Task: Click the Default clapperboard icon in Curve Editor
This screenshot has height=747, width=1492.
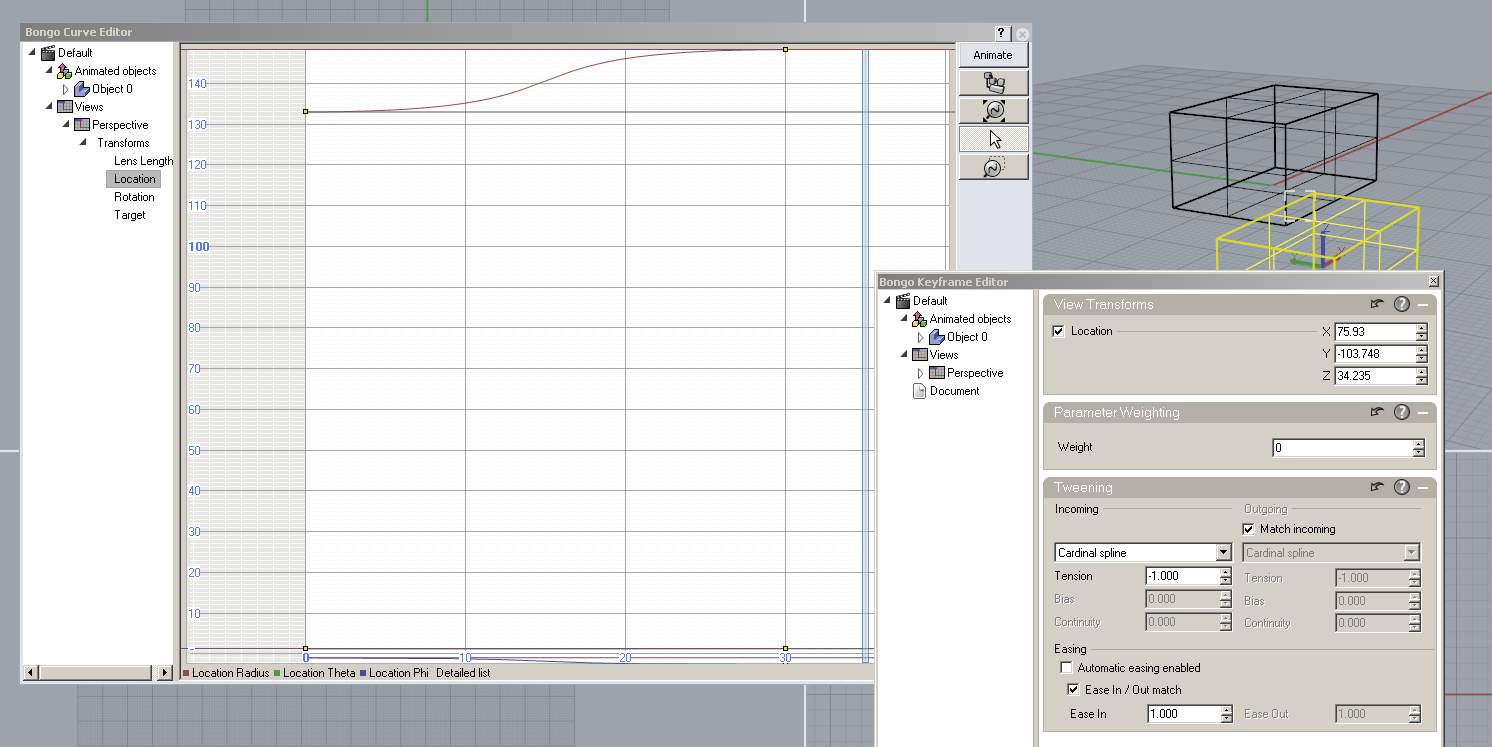Action: point(48,53)
